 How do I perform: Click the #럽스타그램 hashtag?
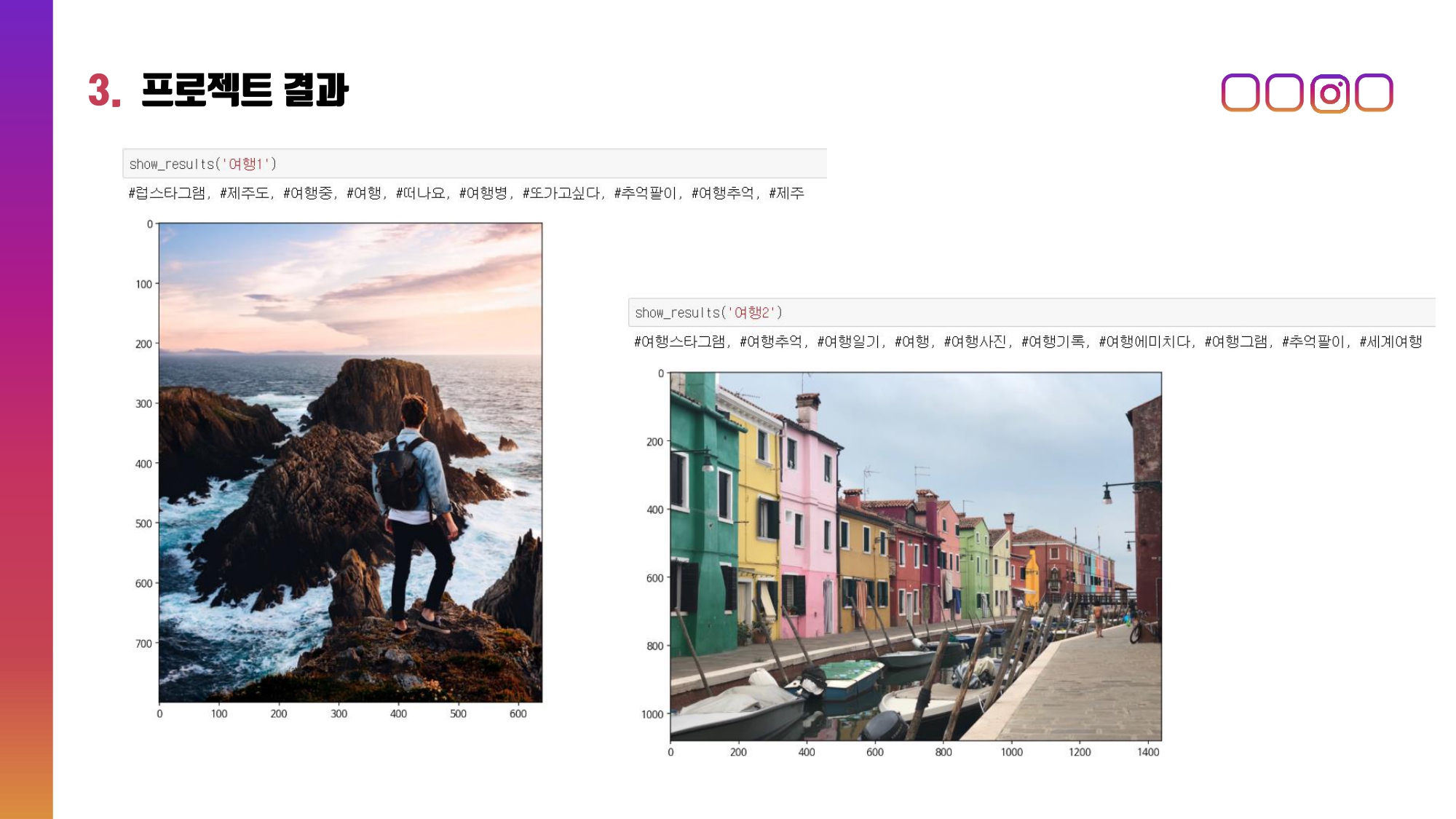167,193
